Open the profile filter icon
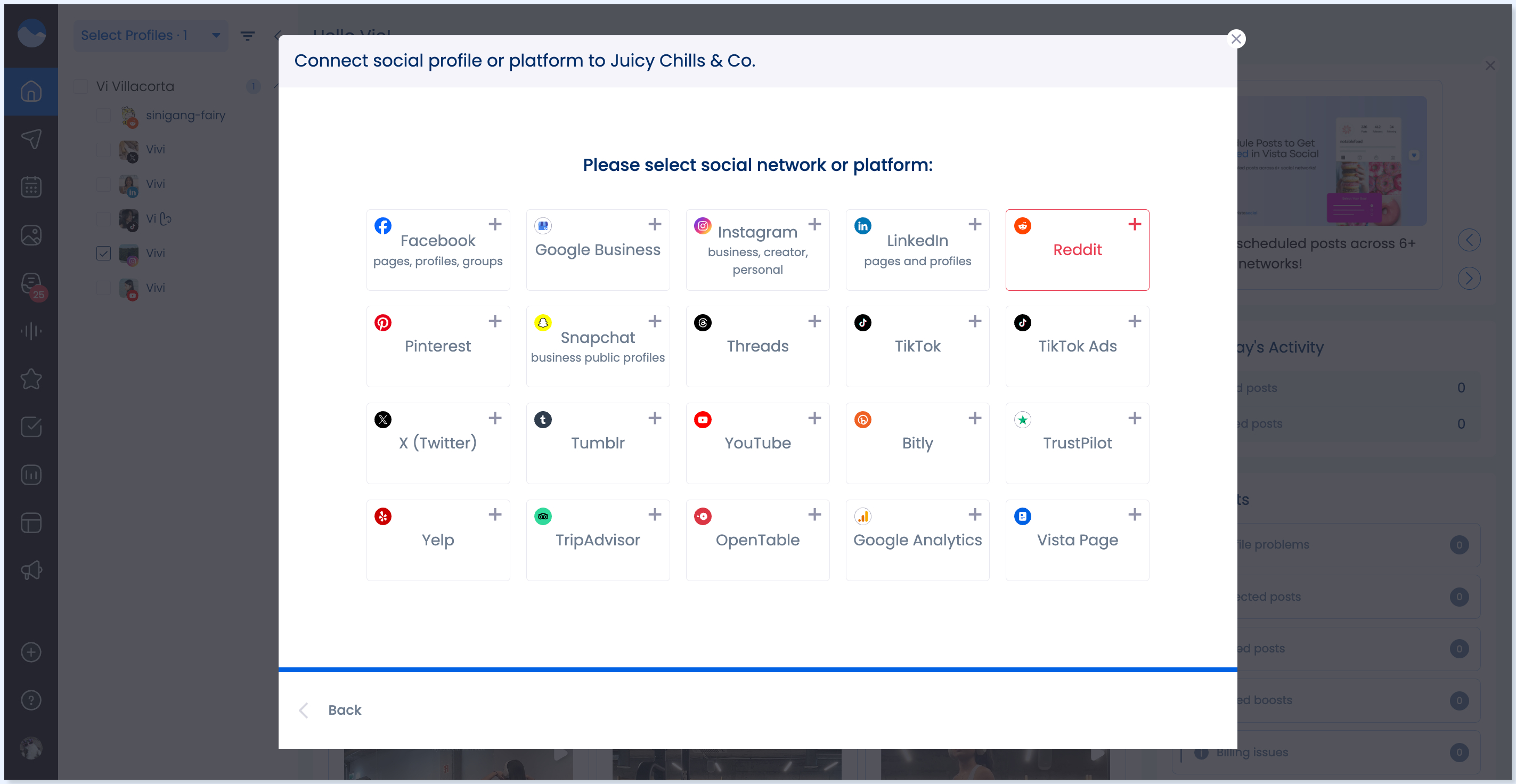 pyautogui.click(x=248, y=36)
